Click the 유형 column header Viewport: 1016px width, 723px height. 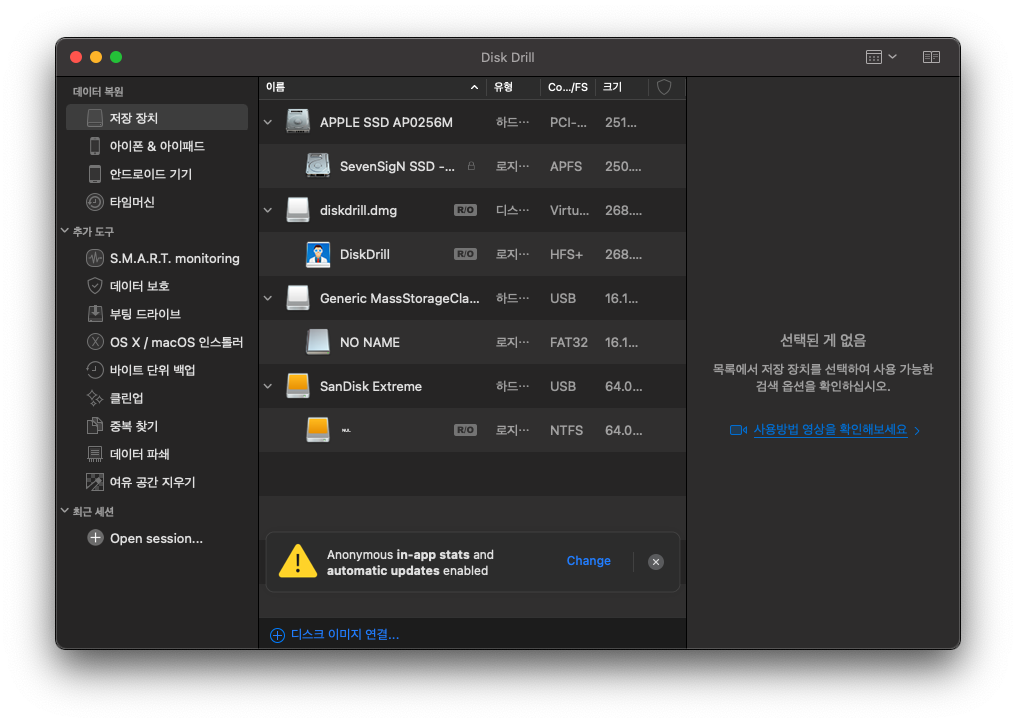click(513, 87)
